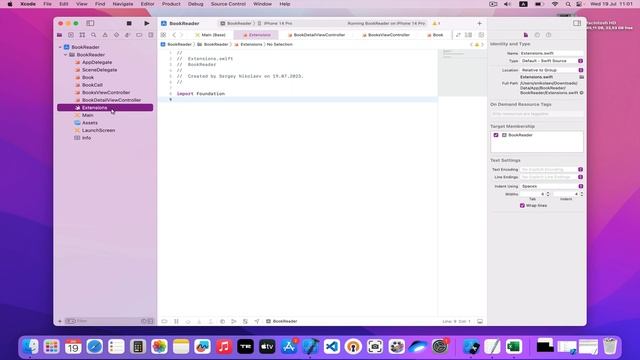Stop the running BookReader app

coord(129,23)
